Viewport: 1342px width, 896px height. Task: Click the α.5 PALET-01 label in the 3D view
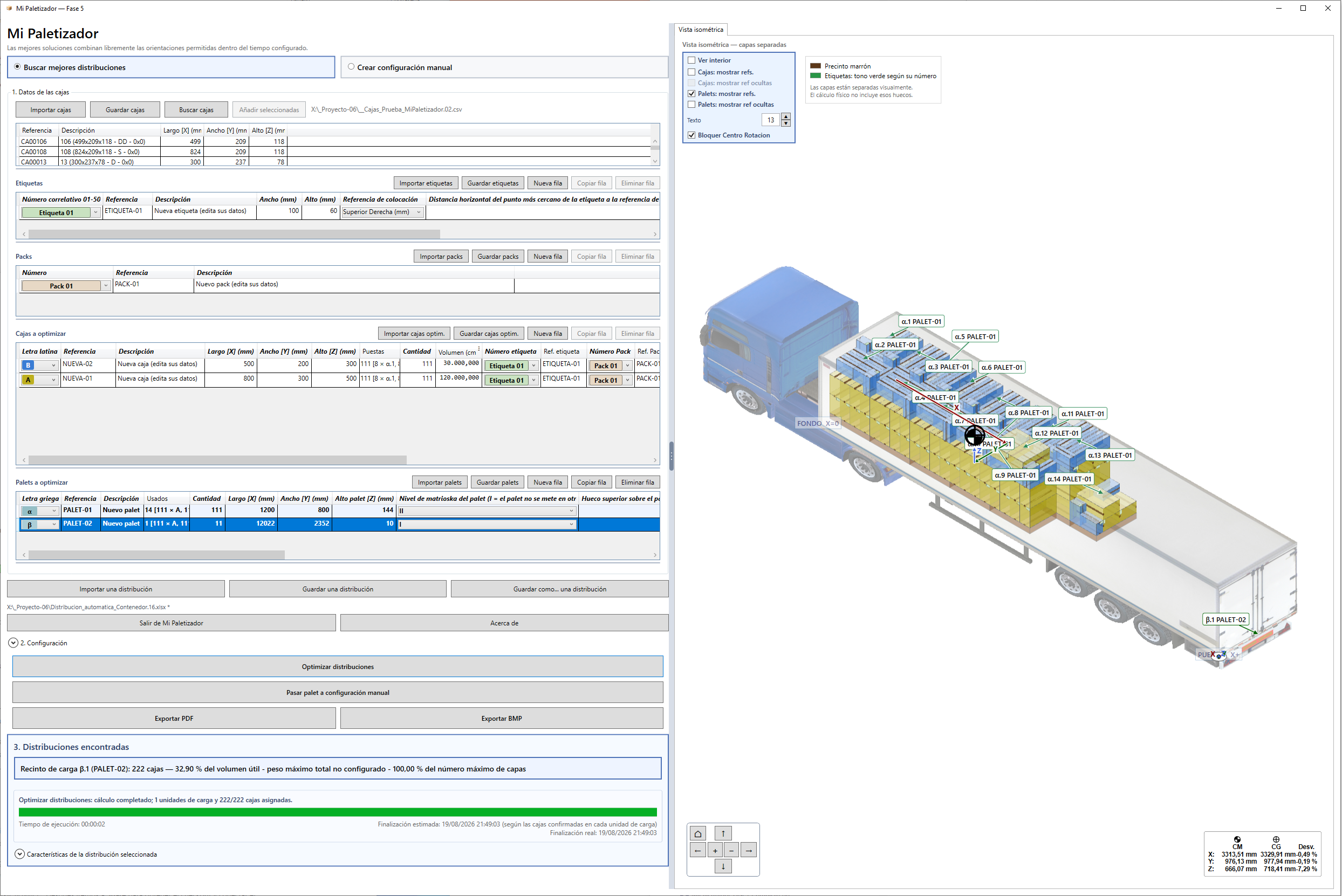975,336
